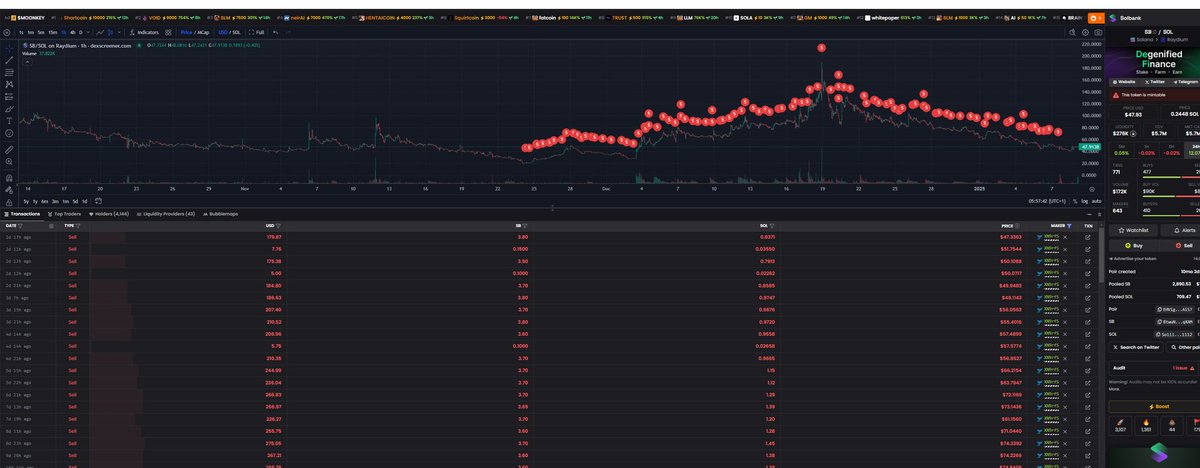Toggle magnet mode for drawings
Image resolution: width=1200 pixels, height=468 pixels.
9,177
